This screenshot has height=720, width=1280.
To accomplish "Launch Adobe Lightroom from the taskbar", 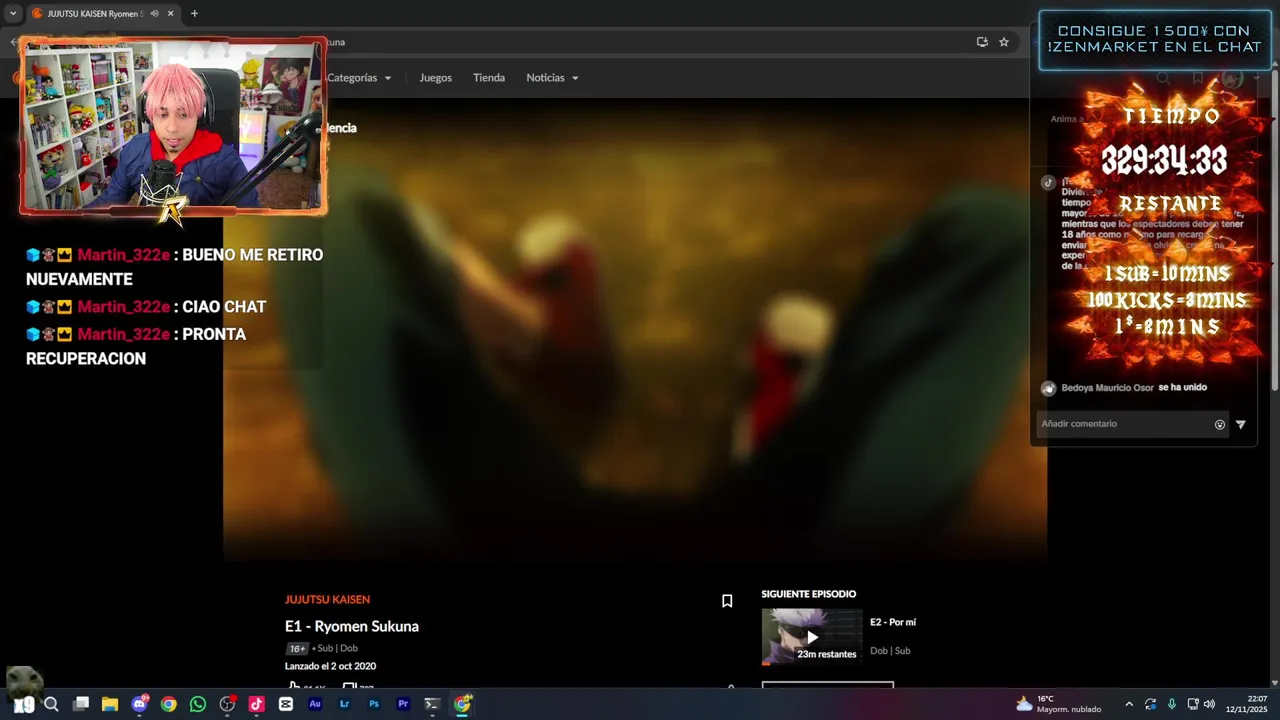I will coord(344,704).
